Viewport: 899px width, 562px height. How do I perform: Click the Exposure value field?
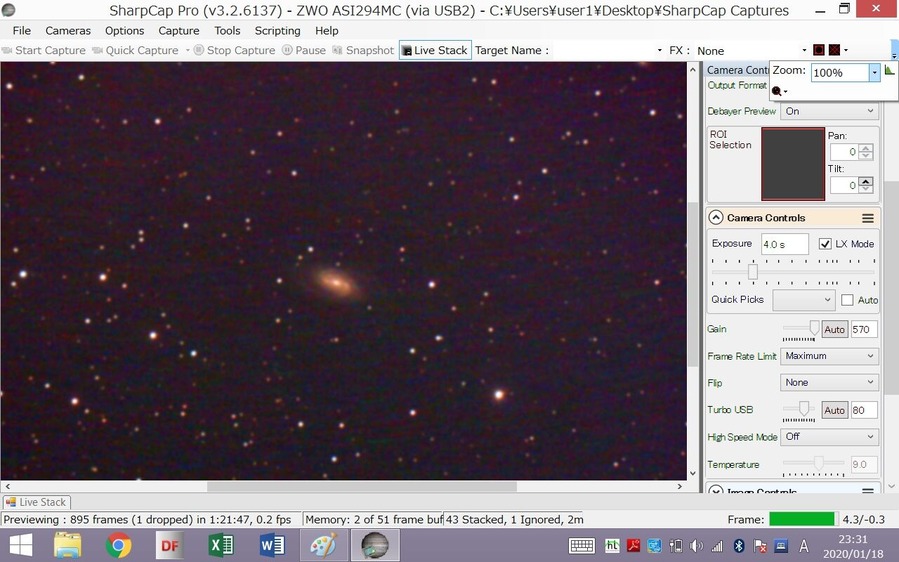click(x=784, y=244)
